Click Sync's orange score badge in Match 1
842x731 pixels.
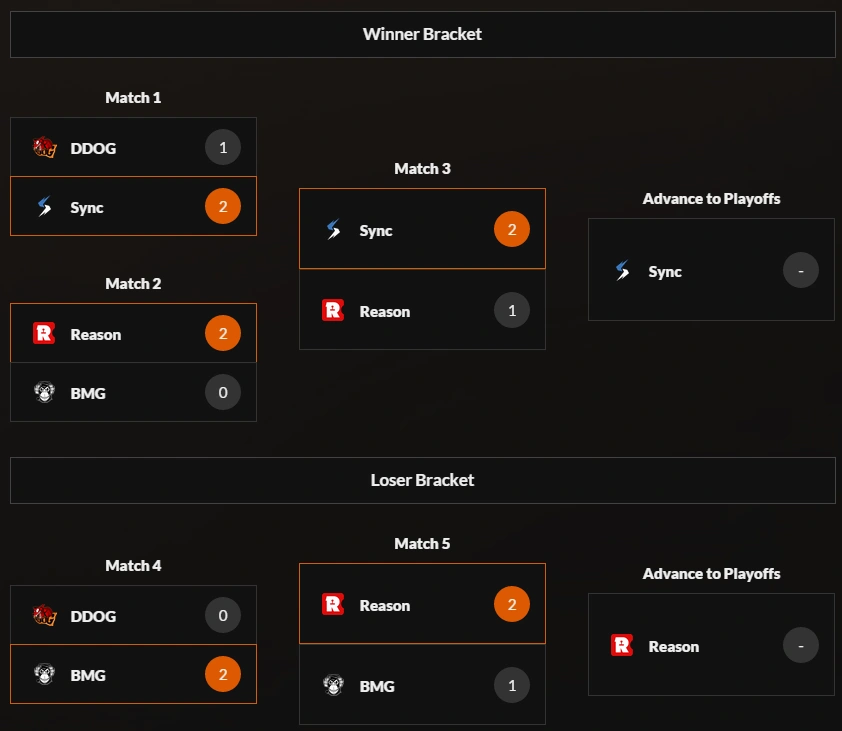223,207
